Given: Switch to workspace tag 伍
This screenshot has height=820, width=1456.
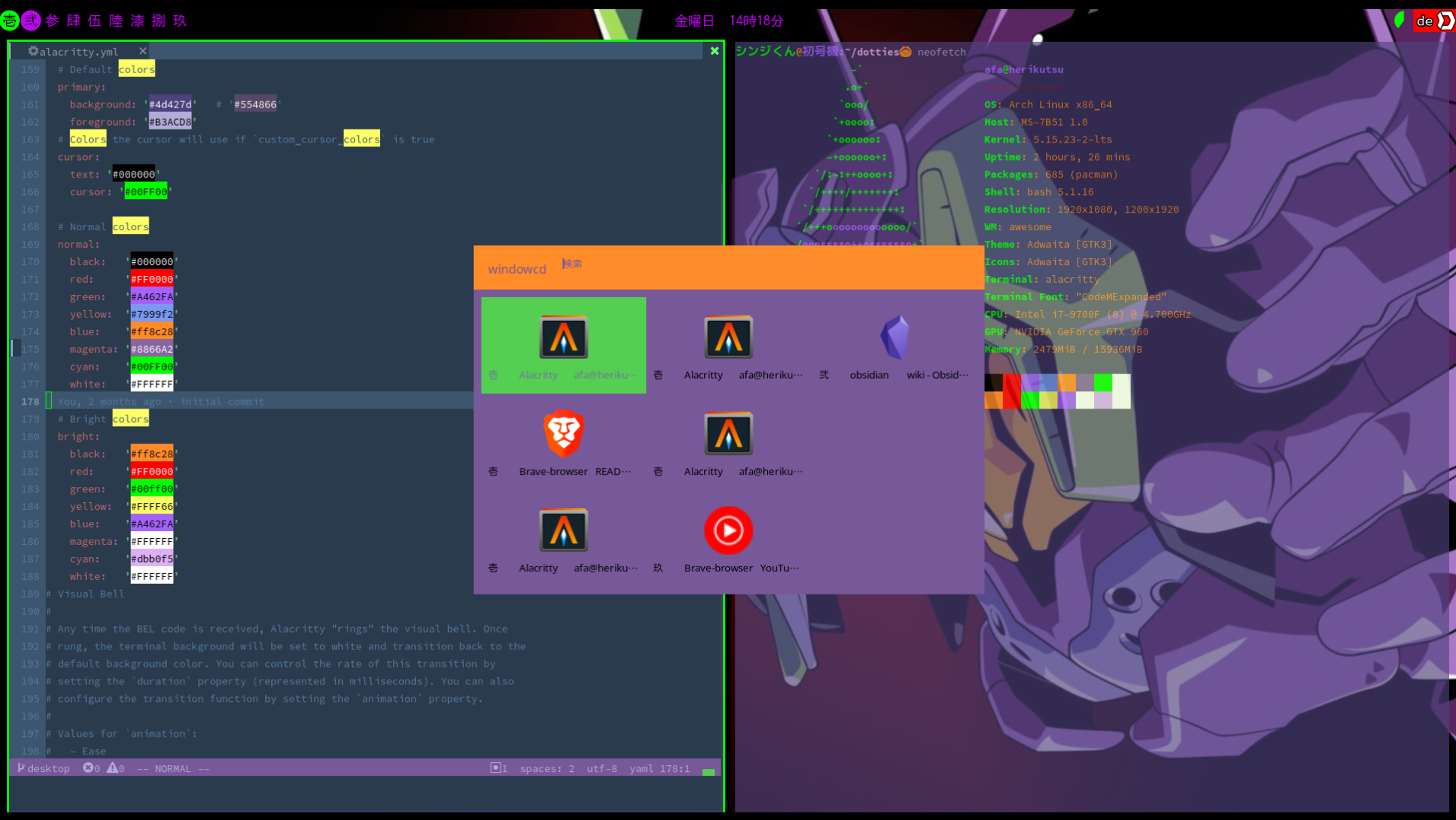Looking at the screenshot, I should (x=94, y=21).
